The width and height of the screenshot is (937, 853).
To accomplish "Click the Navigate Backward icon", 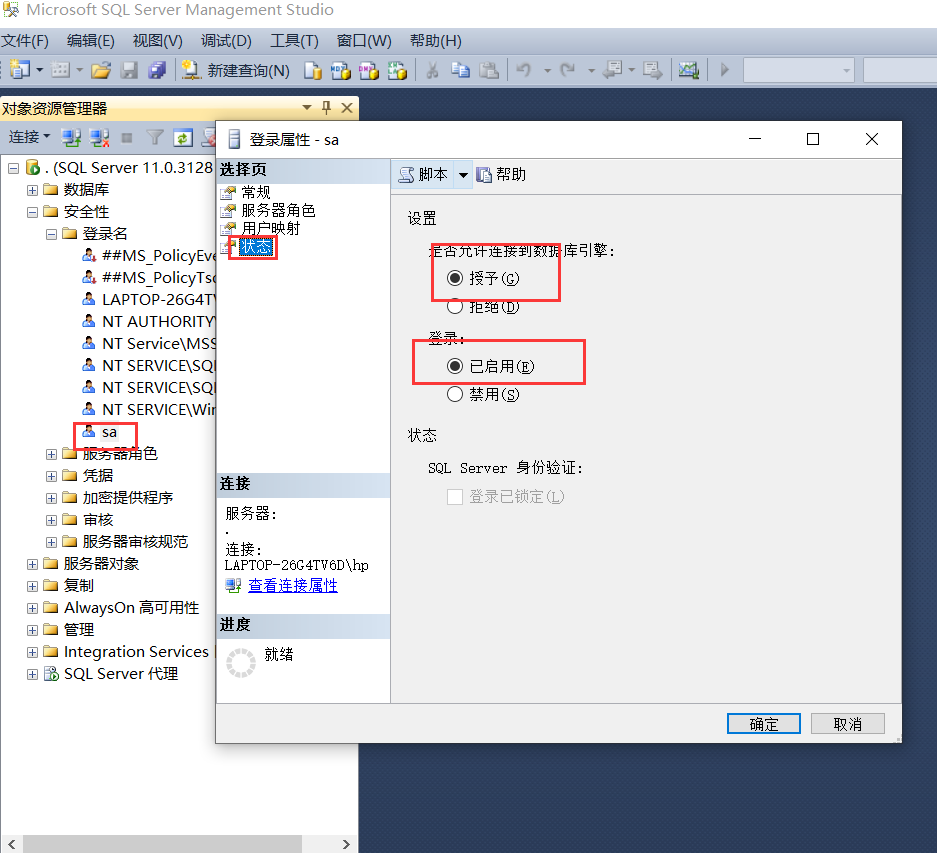I will [613, 70].
